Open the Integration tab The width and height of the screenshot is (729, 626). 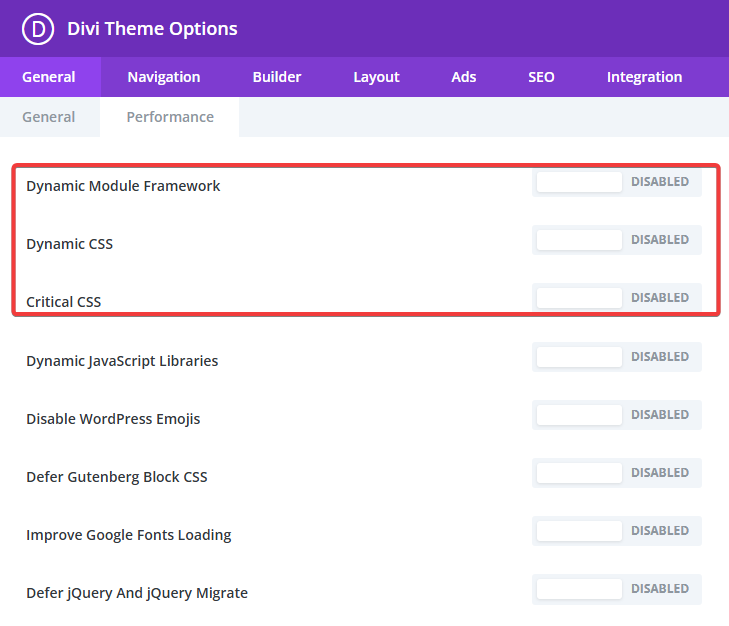pyautogui.click(x=644, y=77)
